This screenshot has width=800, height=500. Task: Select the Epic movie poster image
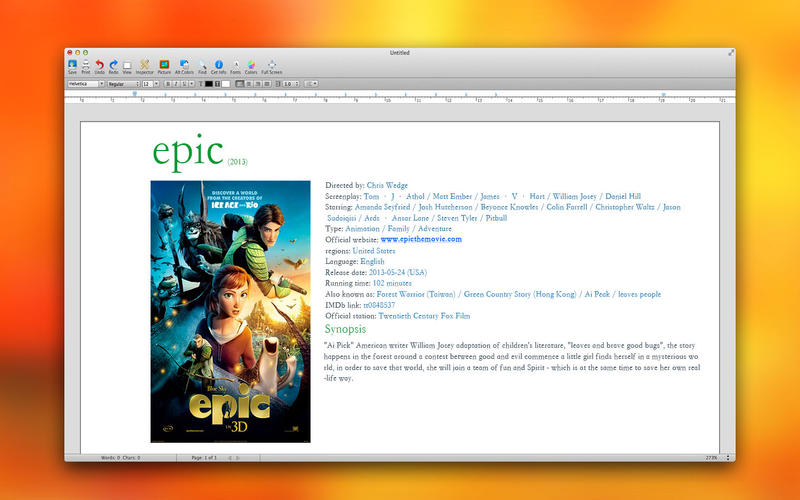point(230,311)
